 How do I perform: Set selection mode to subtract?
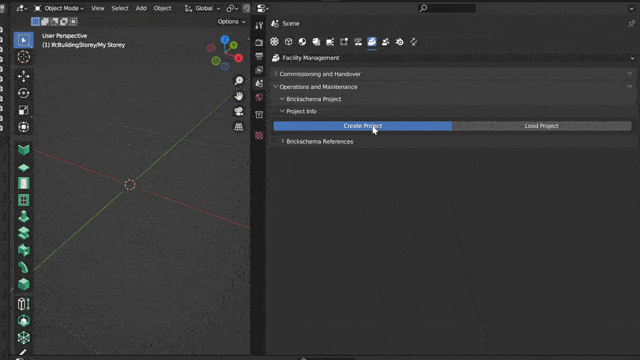[54, 22]
